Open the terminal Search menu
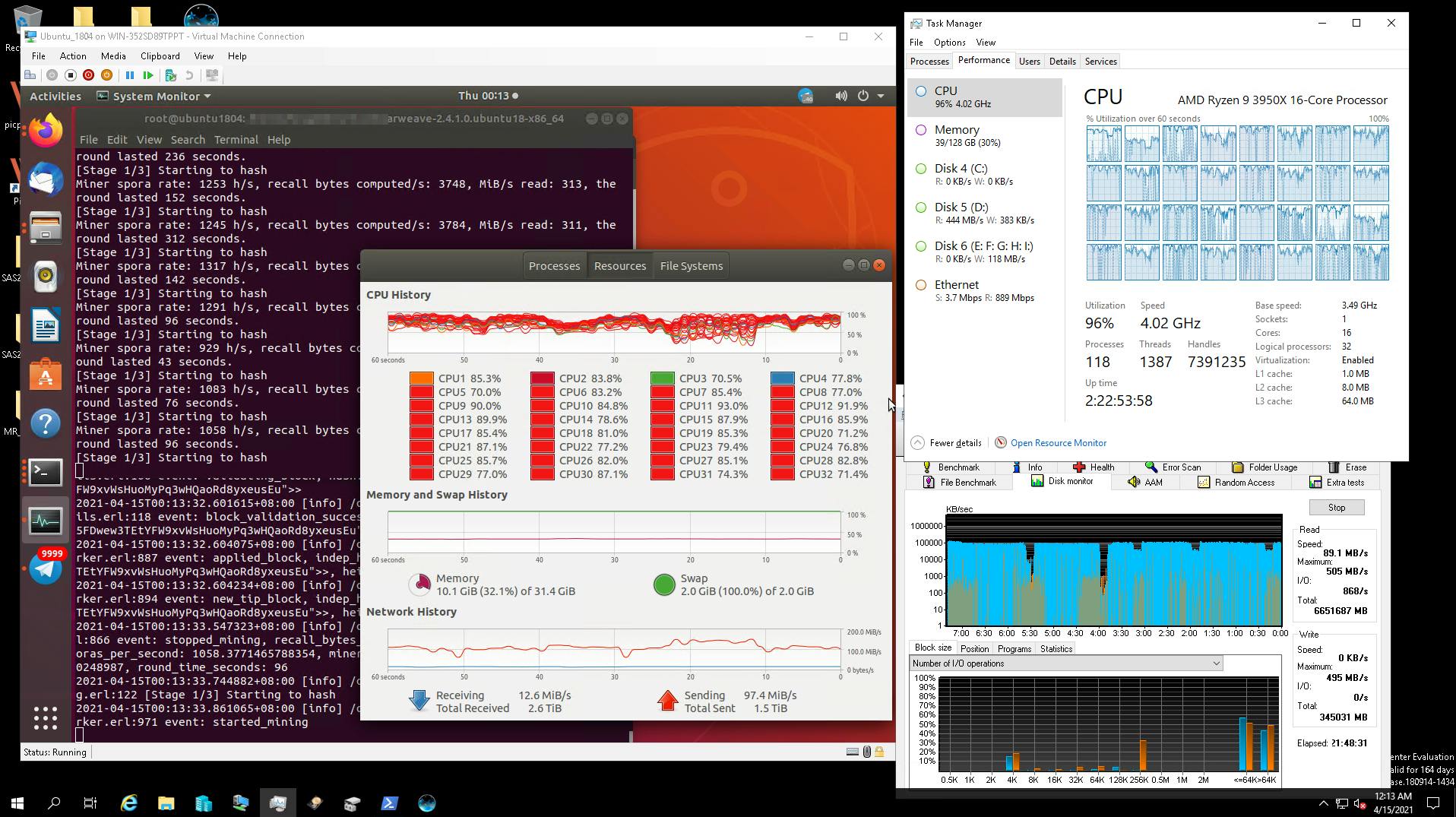Viewport: 1456px width, 817px height. click(188, 140)
